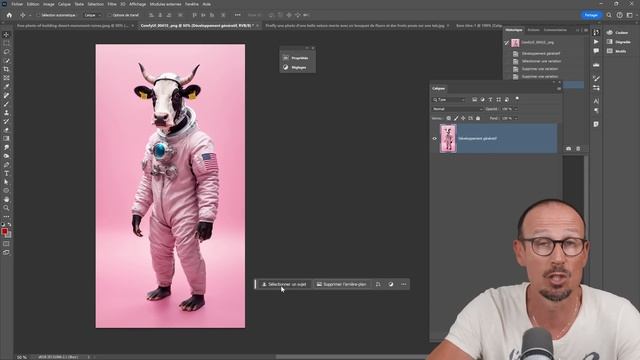Toggle lock image pixels brush icon

[x=456, y=118]
